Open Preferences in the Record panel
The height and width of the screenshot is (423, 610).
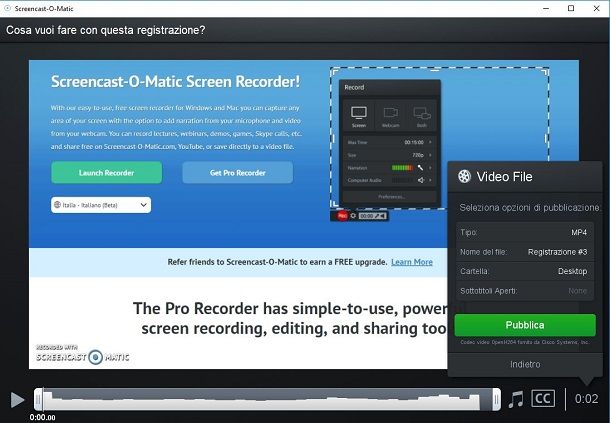(x=390, y=197)
